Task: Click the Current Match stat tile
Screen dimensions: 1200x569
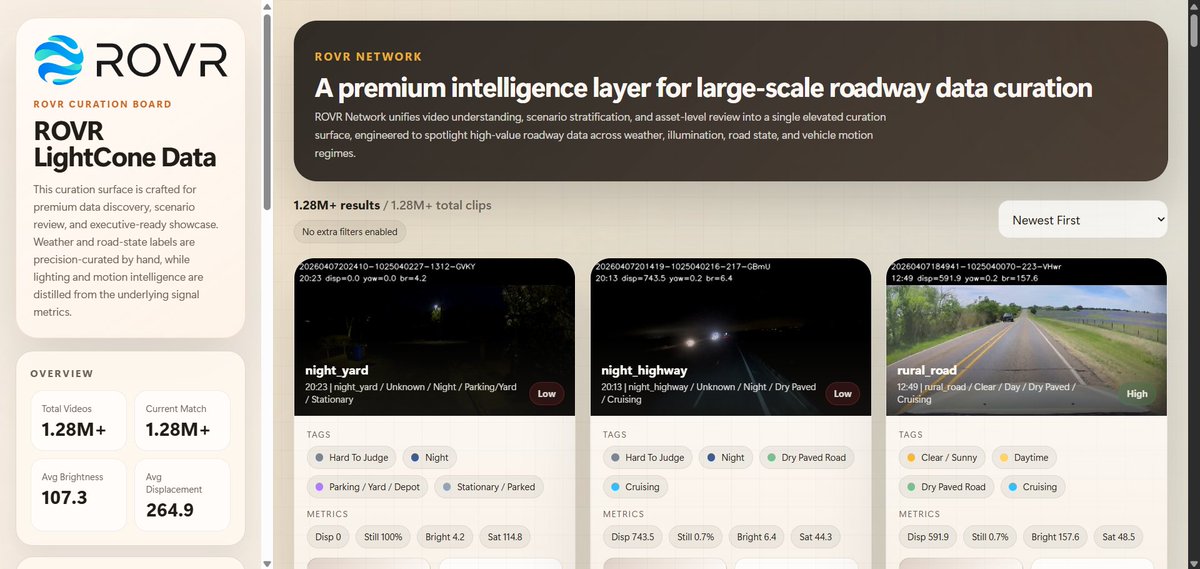Action: pyautogui.click(x=182, y=419)
